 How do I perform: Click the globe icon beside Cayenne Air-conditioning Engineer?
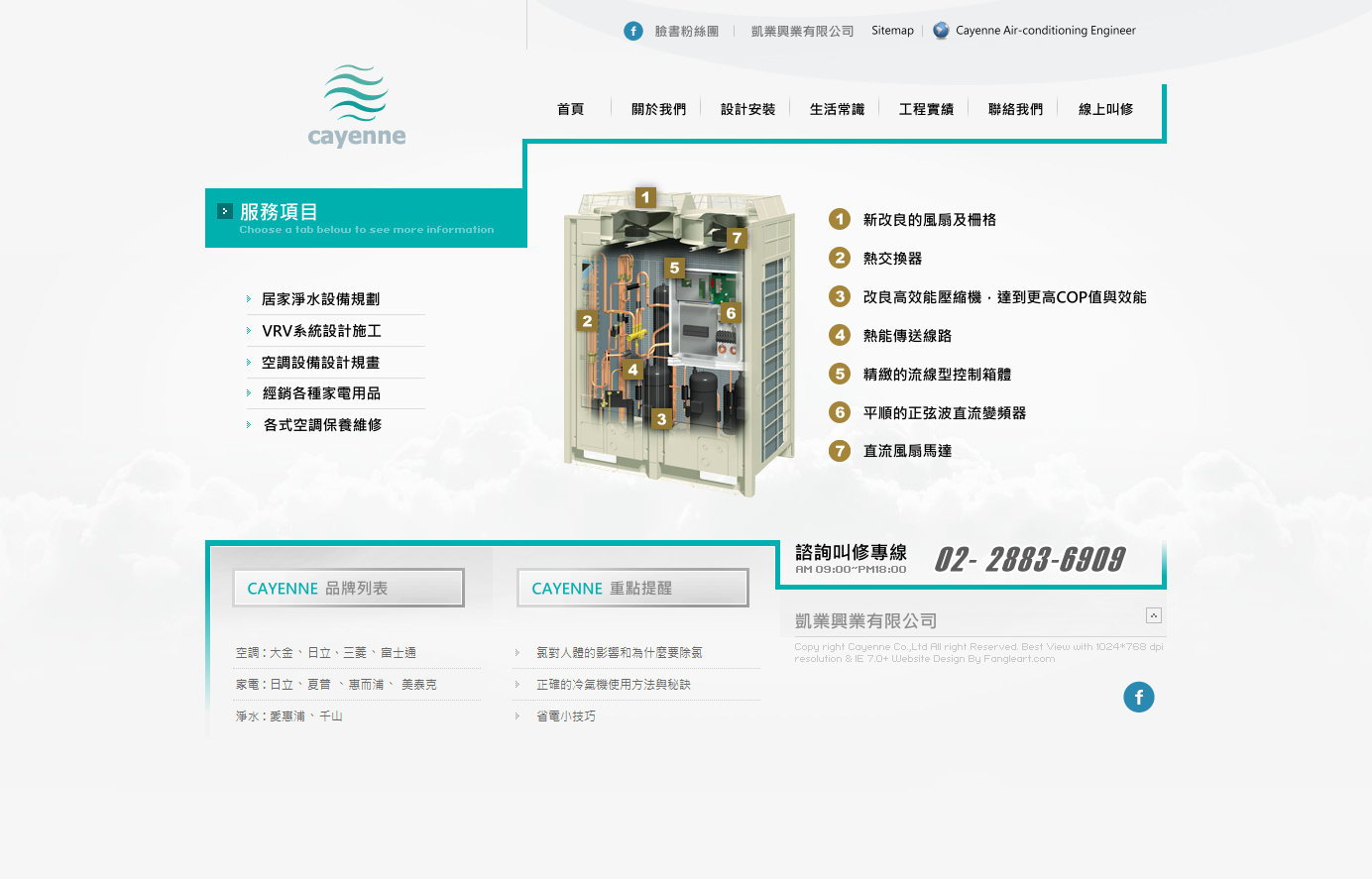point(941,31)
